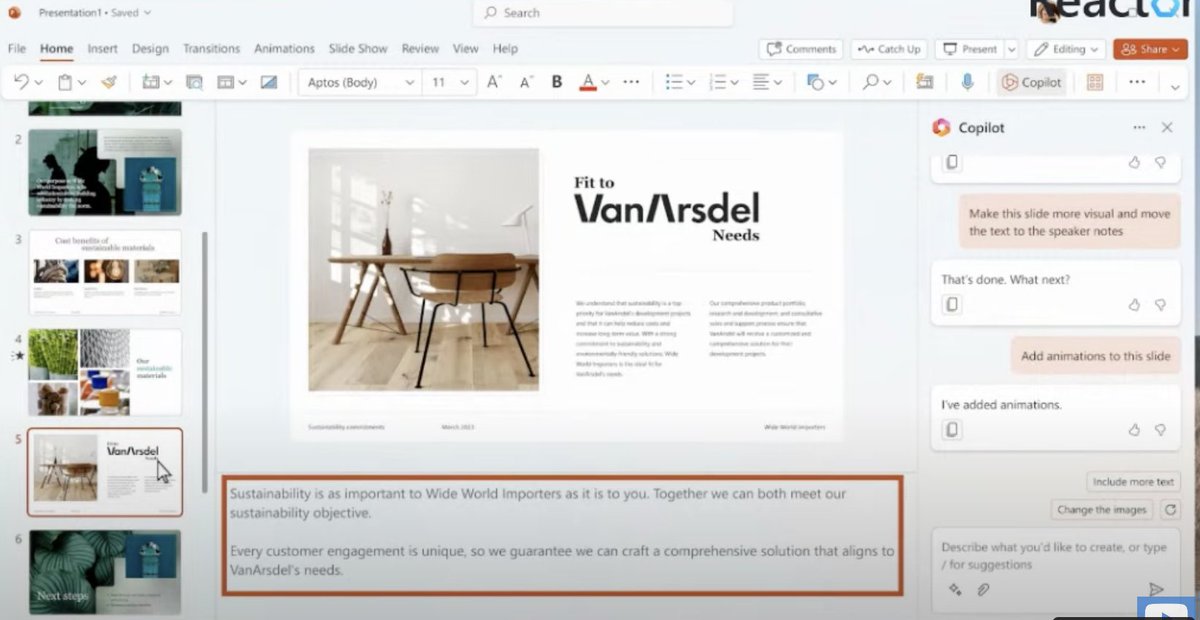Thumbs down the "That's done. What next?" reply
The width and height of the screenshot is (1200, 620).
pyautogui.click(x=1160, y=304)
